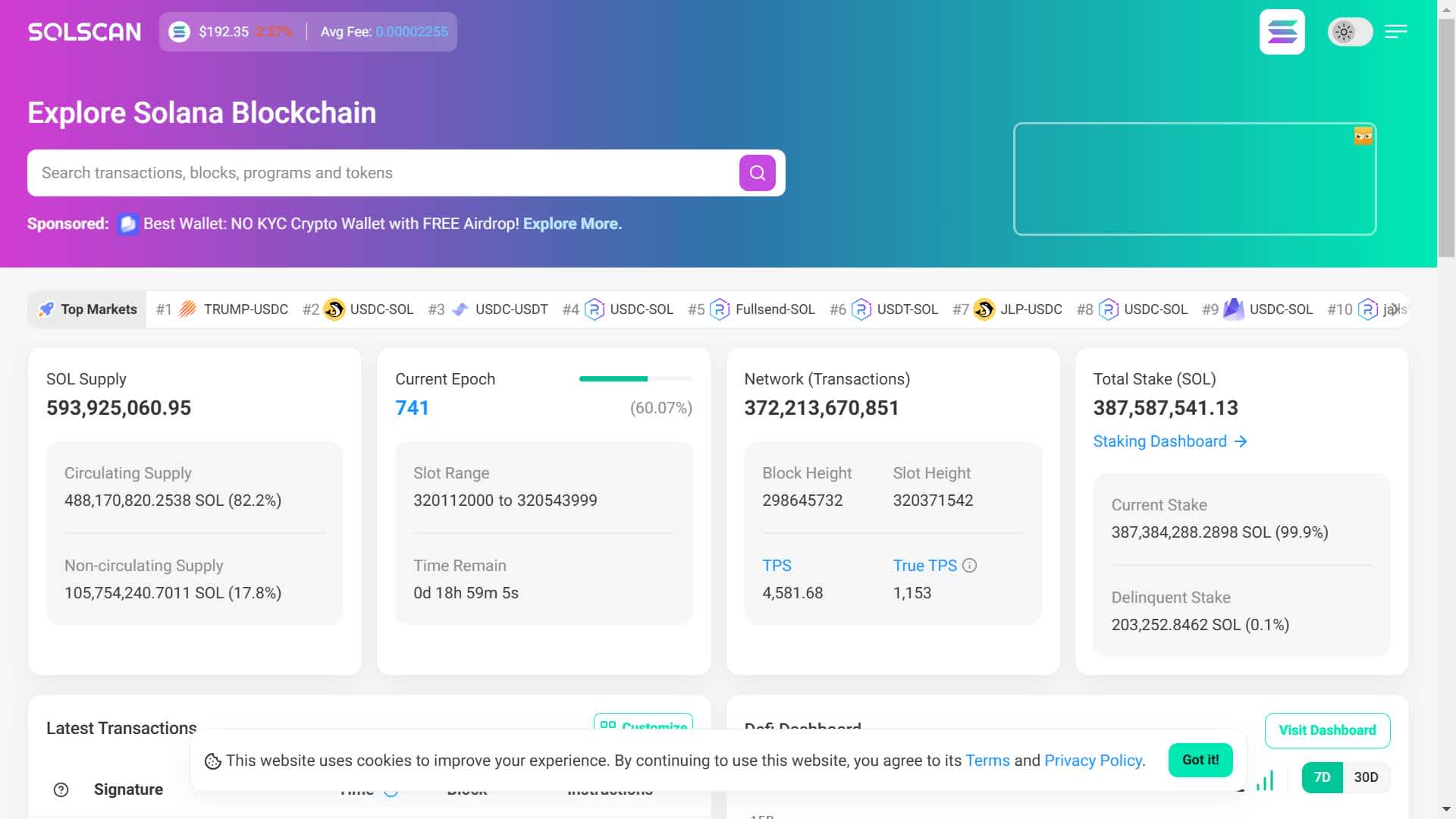Click the banner advertisement box
The height and width of the screenshot is (819, 1456).
coord(1194,179)
